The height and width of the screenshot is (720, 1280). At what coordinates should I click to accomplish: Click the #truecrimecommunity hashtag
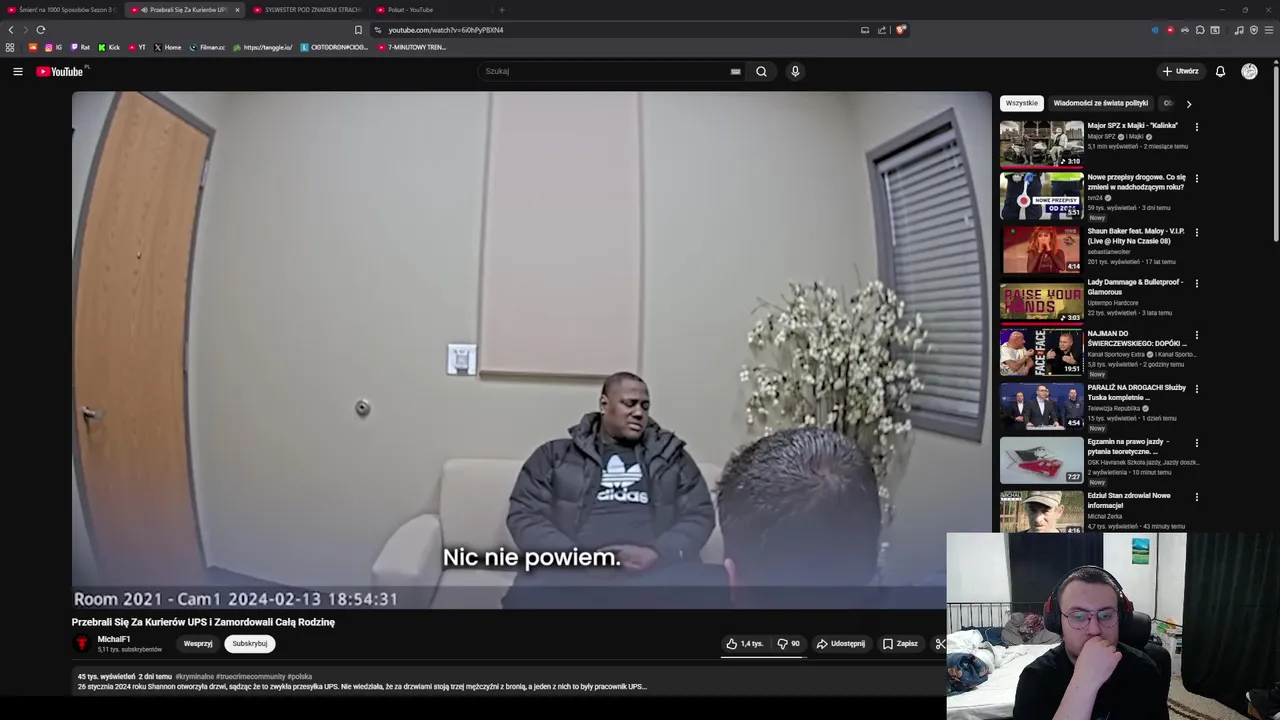tap(250, 677)
